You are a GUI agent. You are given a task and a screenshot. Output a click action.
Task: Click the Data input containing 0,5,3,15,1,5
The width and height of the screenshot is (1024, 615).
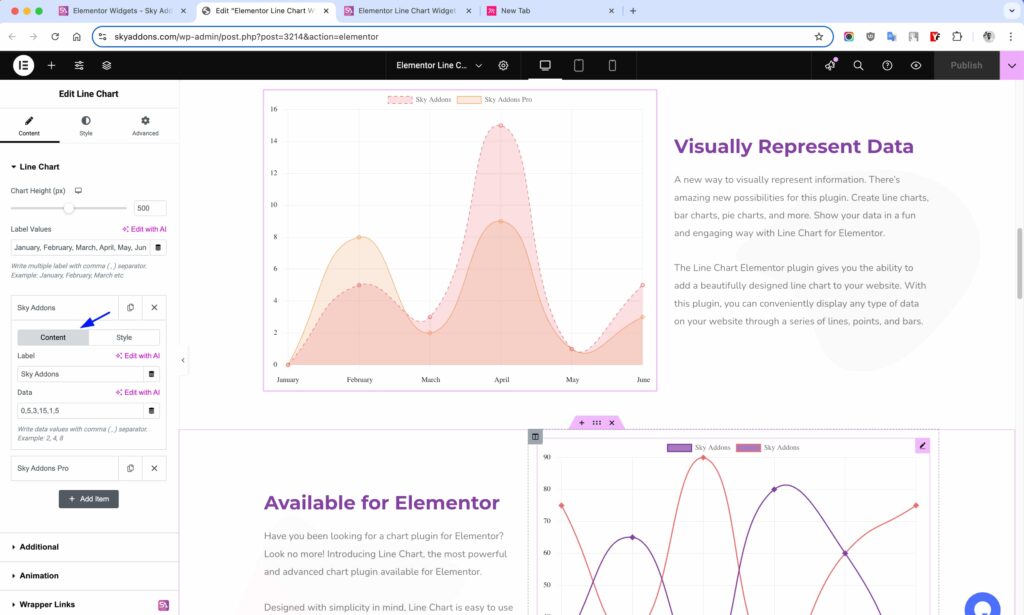click(80, 411)
